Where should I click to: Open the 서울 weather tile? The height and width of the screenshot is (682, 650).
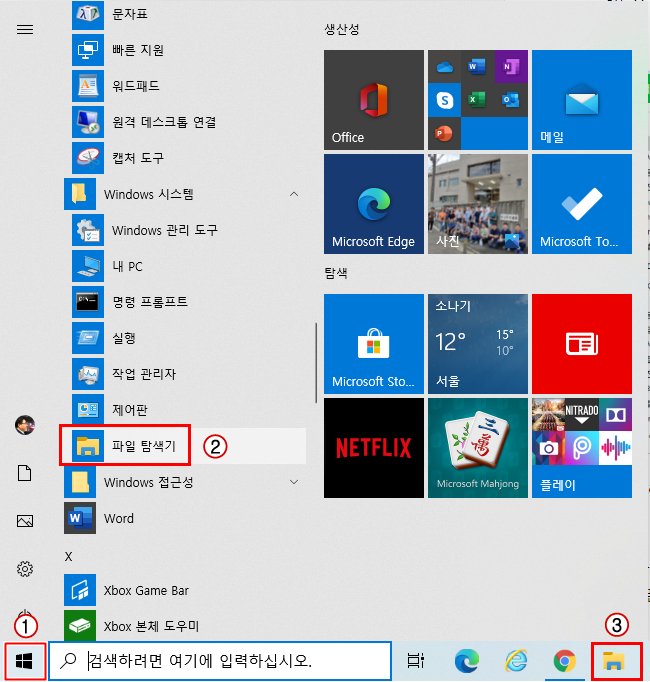click(478, 344)
